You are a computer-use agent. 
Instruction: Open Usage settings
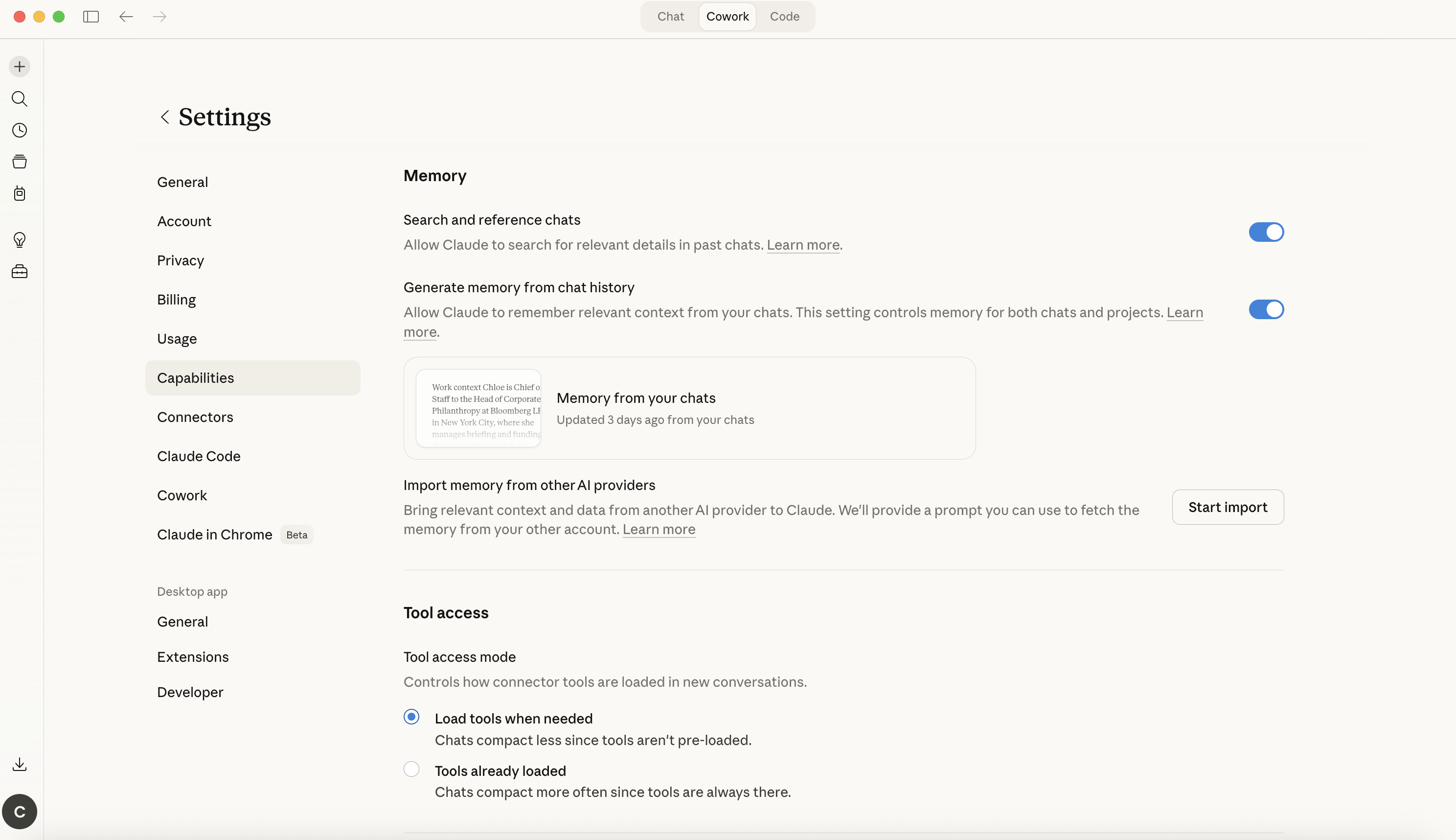coord(253,339)
